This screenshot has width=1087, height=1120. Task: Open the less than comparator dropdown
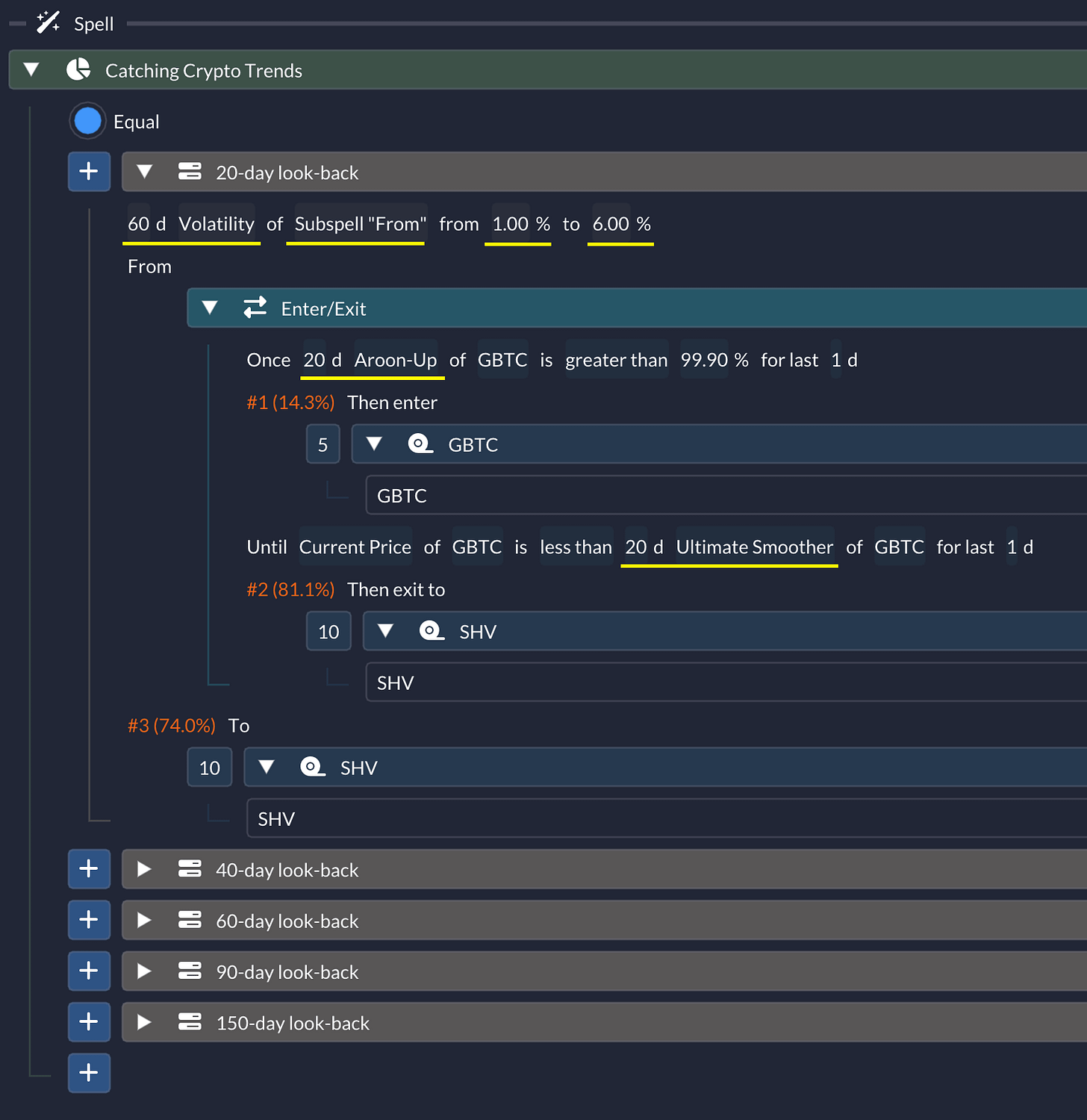[x=576, y=547]
